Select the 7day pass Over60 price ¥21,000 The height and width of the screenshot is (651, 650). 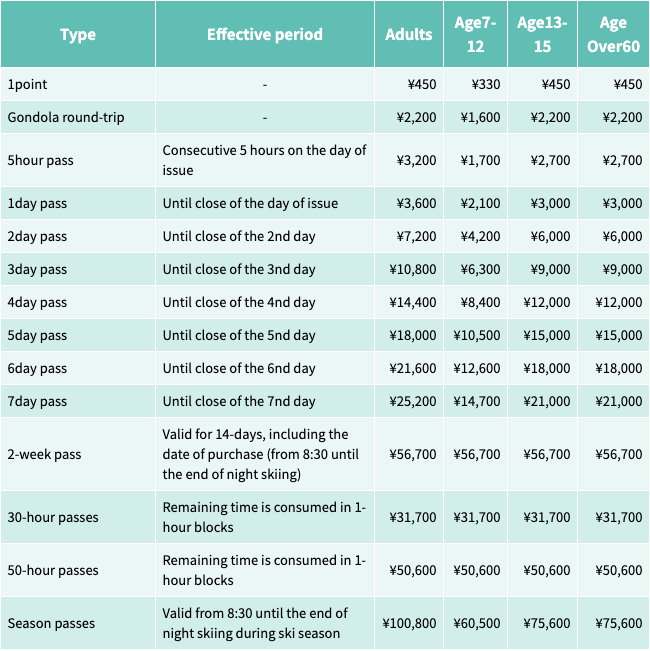(619, 401)
